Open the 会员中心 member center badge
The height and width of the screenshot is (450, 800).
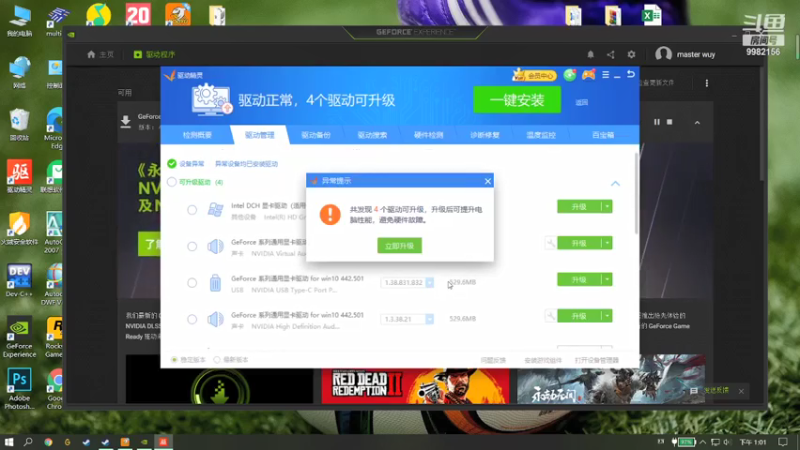point(534,76)
